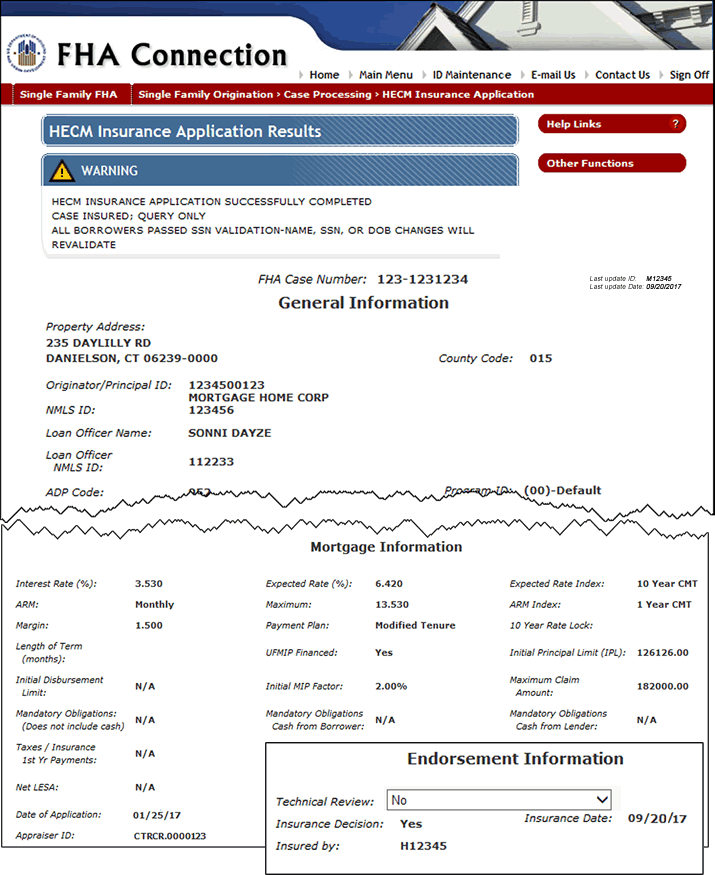
Task: Click Expected Rate Index 10 Year CMT
Action: point(668,584)
